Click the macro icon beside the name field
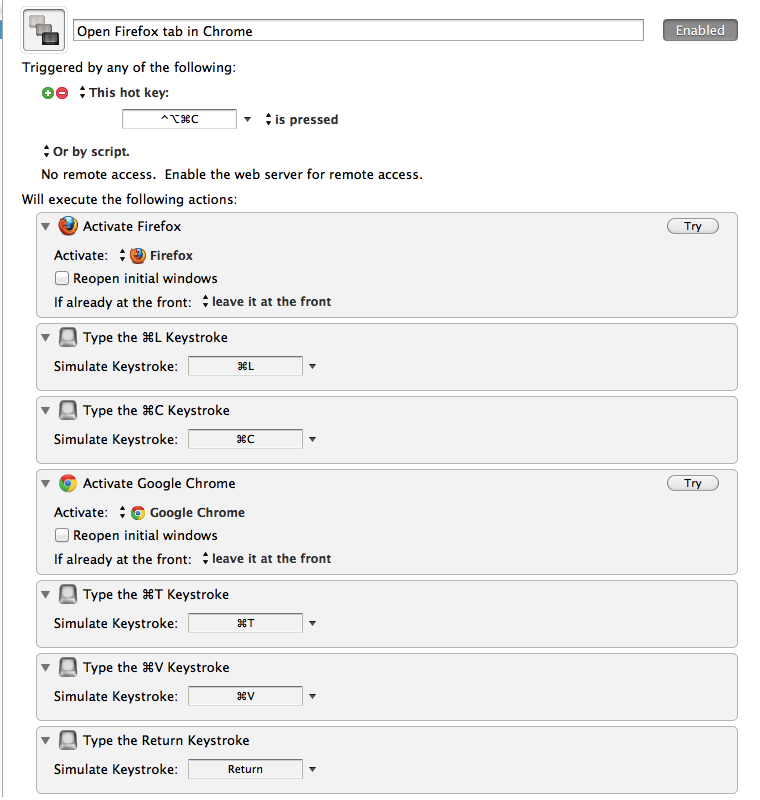760x800 pixels. pyautogui.click(x=43, y=30)
